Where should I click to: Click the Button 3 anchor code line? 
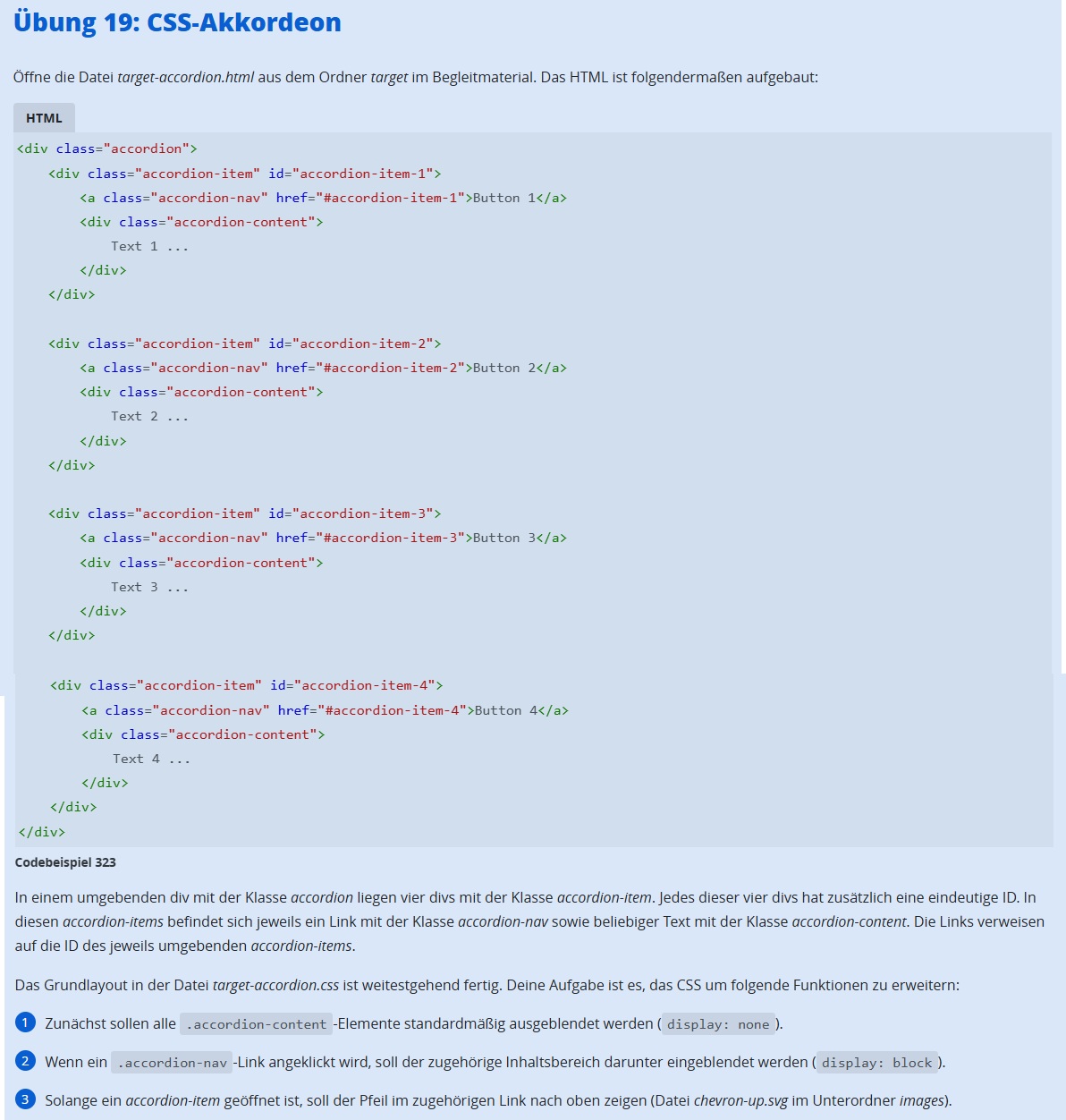(x=323, y=538)
